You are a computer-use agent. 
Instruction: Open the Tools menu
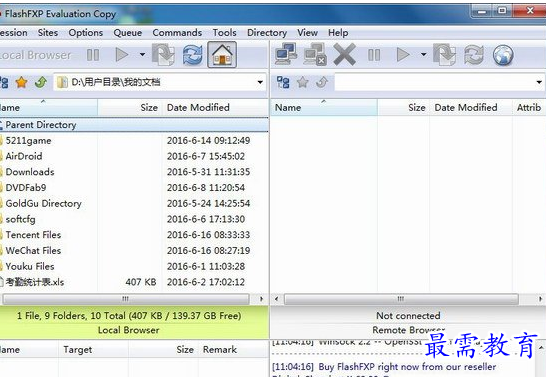click(x=225, y=33)
